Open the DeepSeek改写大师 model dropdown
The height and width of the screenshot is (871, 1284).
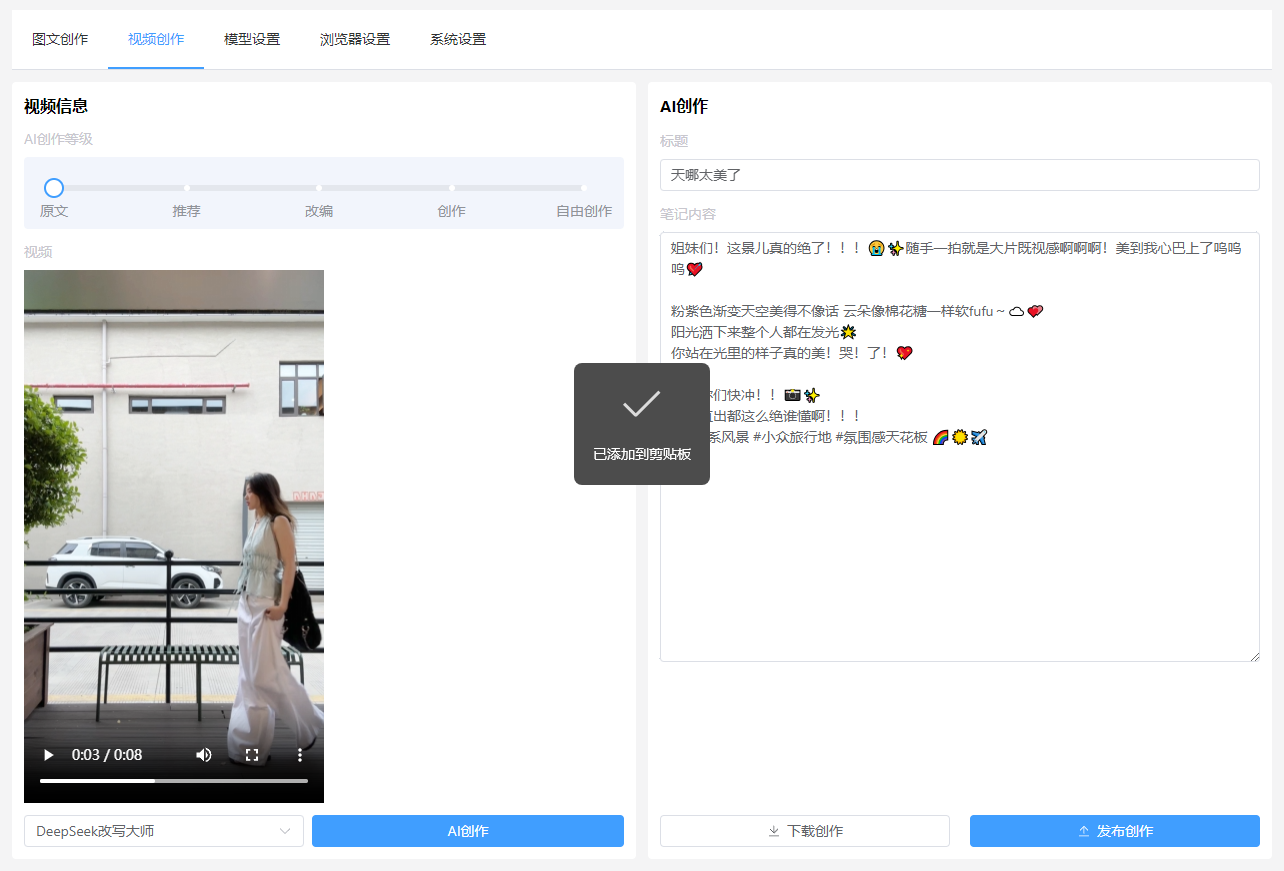pyautogui.click(x=163, y=831)
